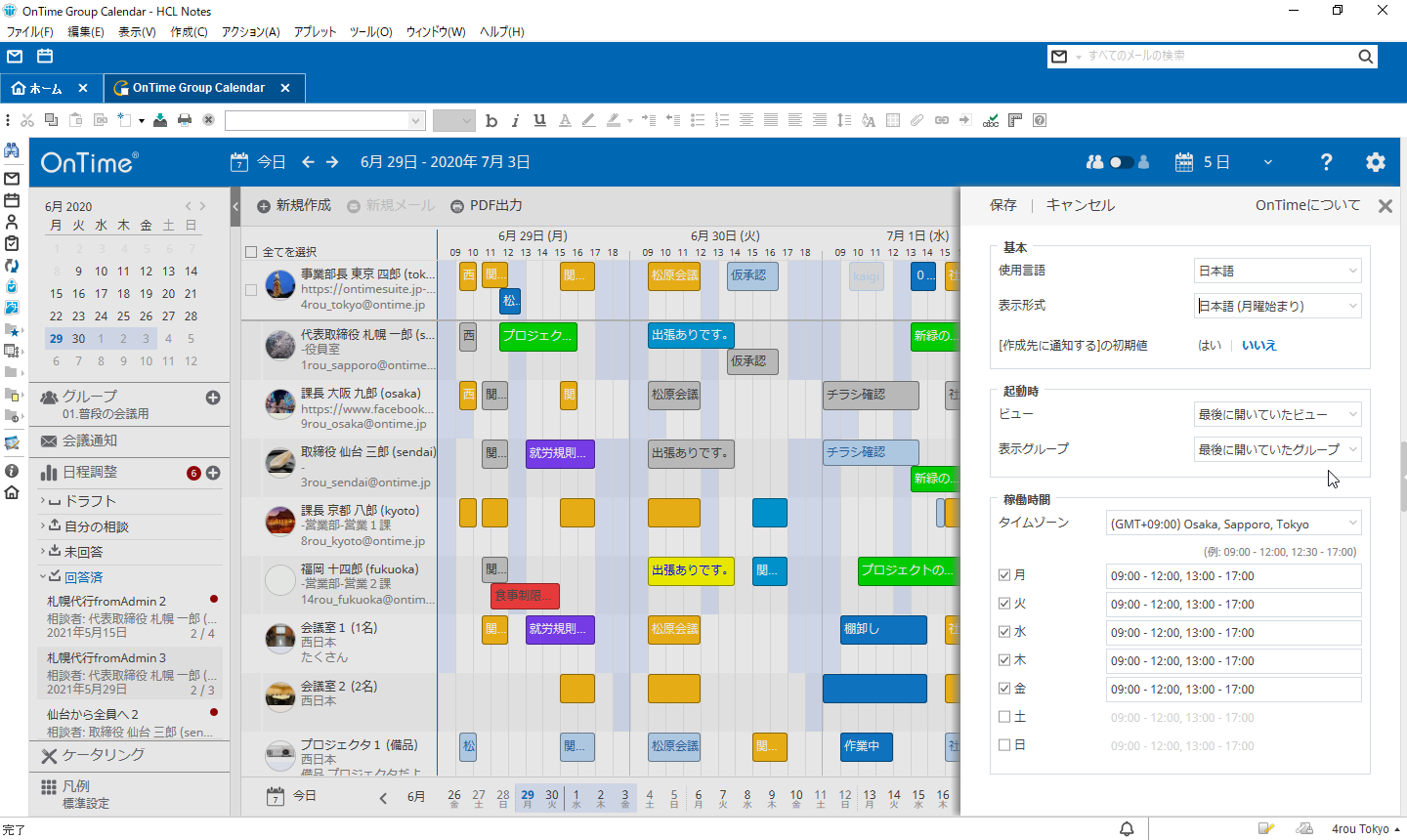Close the settings panel with X
The height and width of the screenshot is (840, 1407).
coord(1385,206)
